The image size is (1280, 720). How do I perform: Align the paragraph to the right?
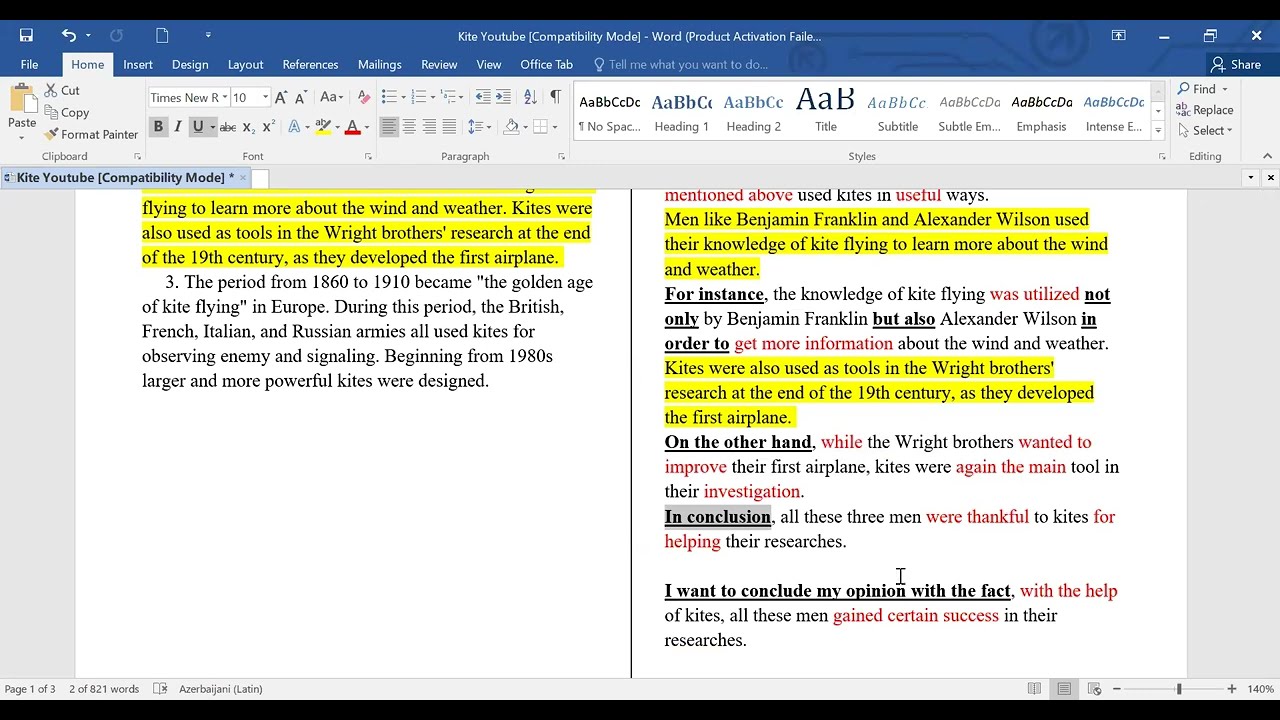[x=429, y=127]
